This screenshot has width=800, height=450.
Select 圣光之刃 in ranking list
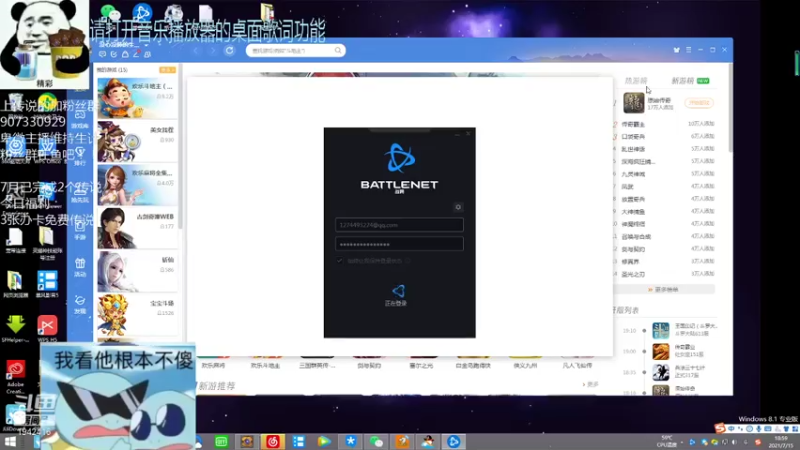point(633,274)
